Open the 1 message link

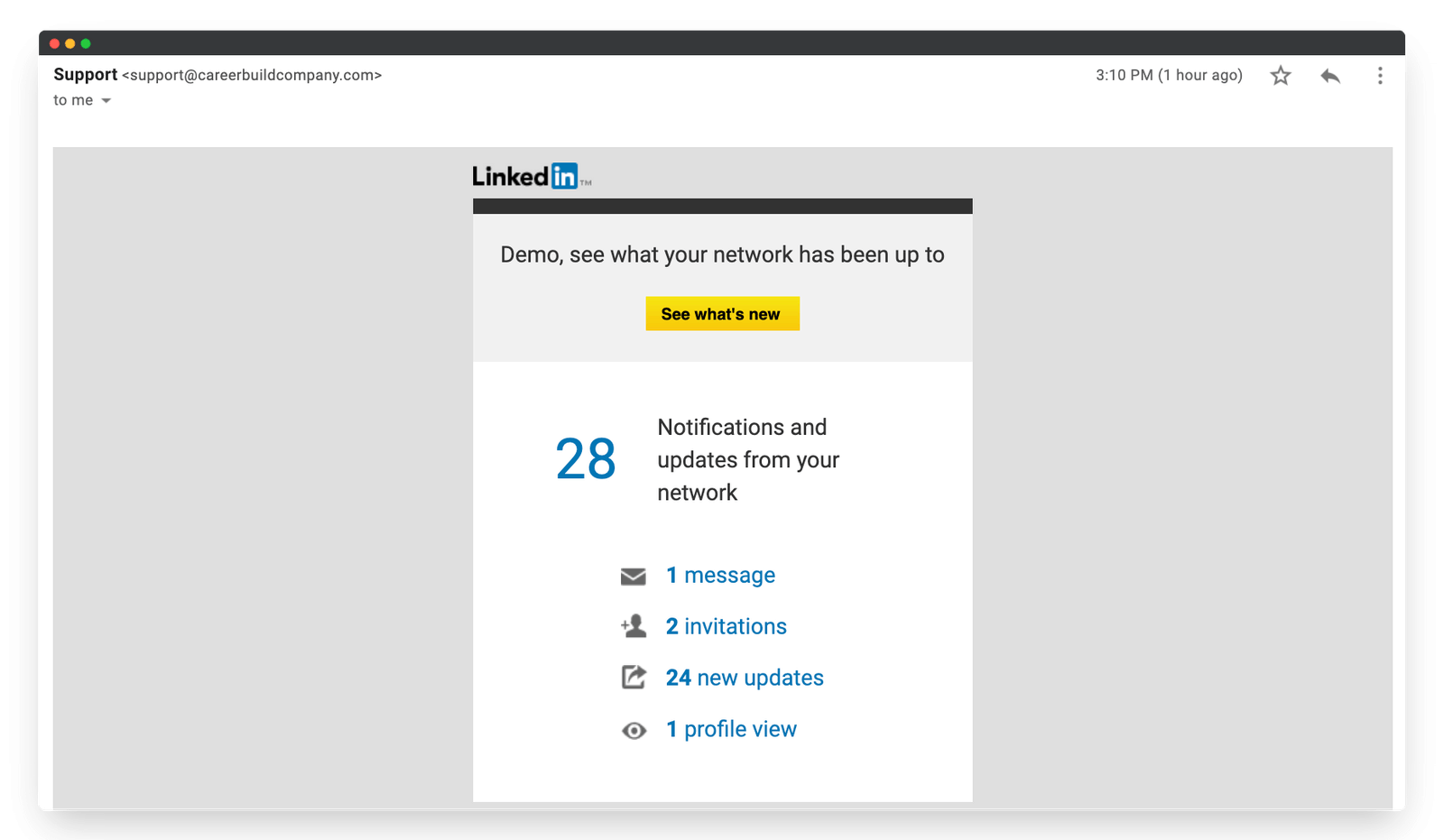pyautogui.click(x=720, y=575)
